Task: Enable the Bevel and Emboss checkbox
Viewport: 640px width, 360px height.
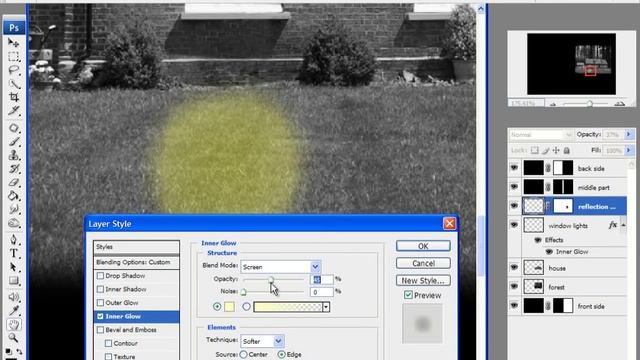Action: 100,330
